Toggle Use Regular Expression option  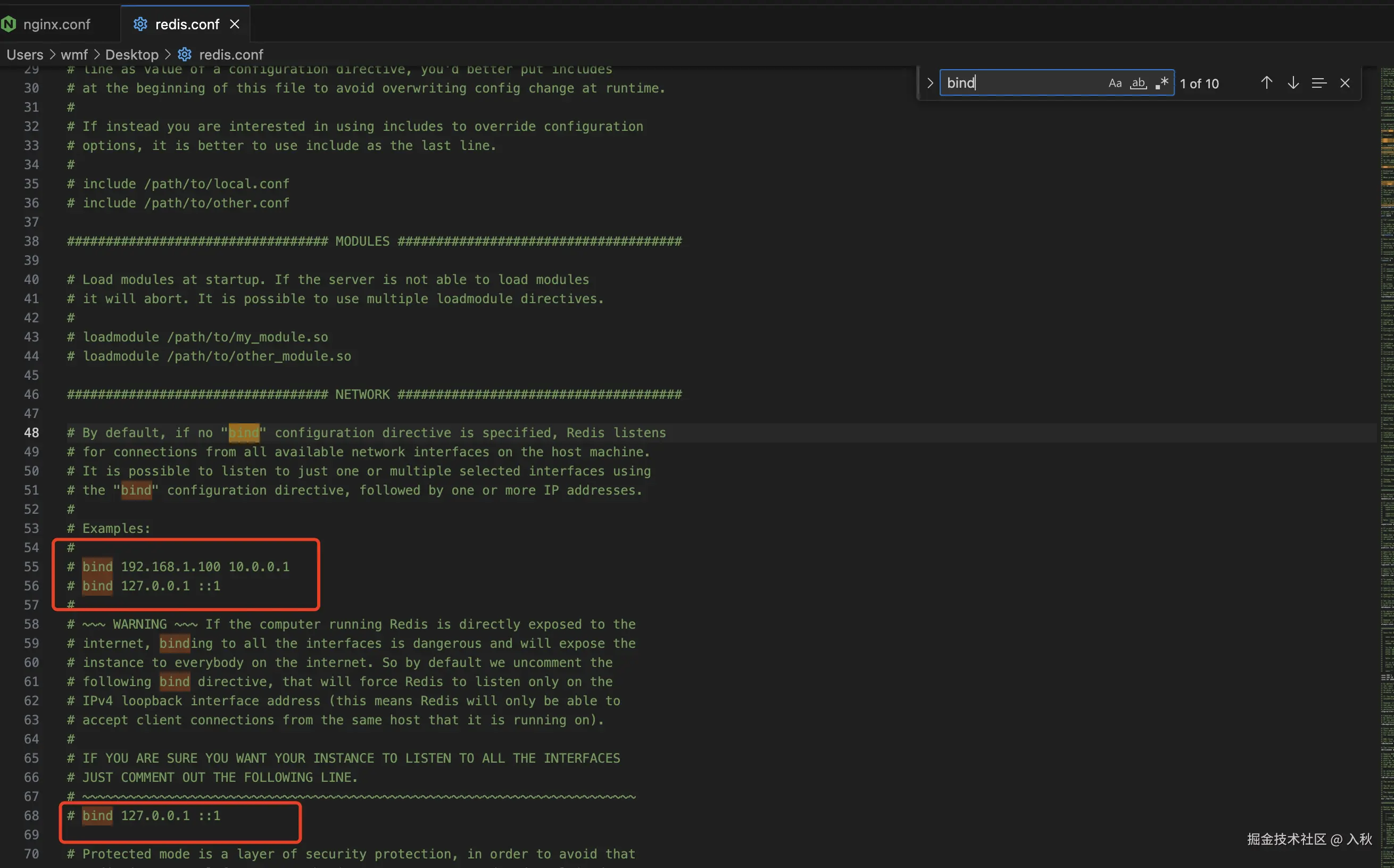pyautogui.click(x=1161, y=84)
